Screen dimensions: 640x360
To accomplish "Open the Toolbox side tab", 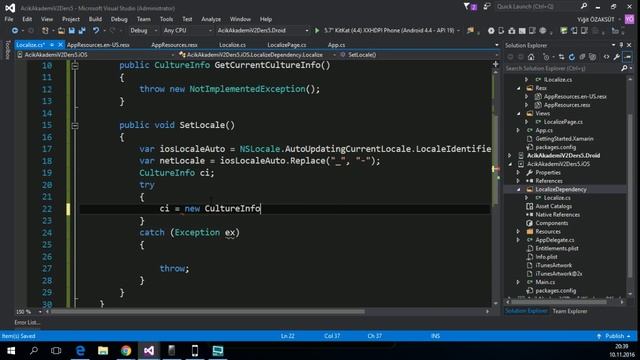I will [x=7, y=50].
